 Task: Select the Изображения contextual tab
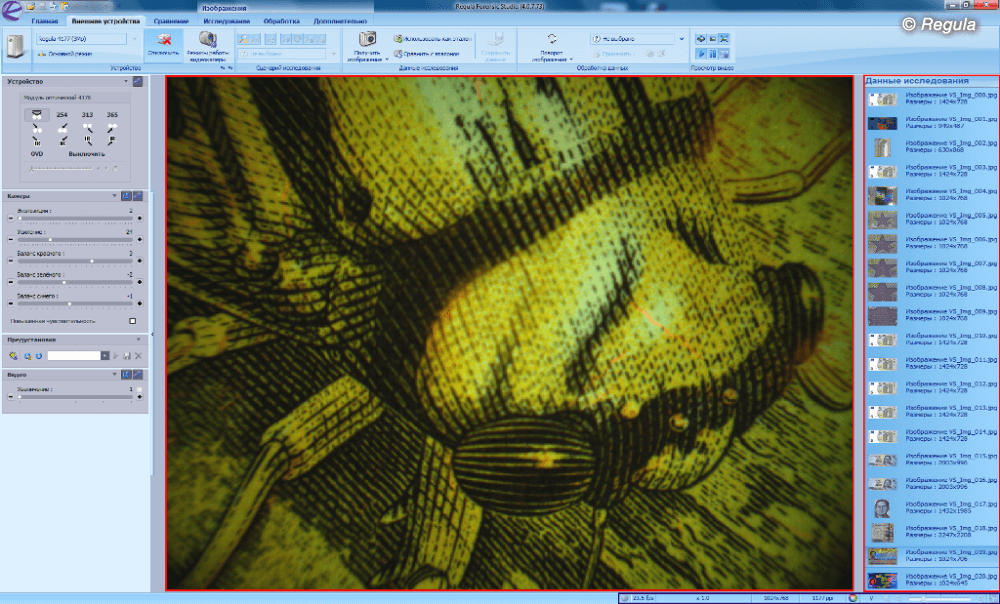click(223, 8)
